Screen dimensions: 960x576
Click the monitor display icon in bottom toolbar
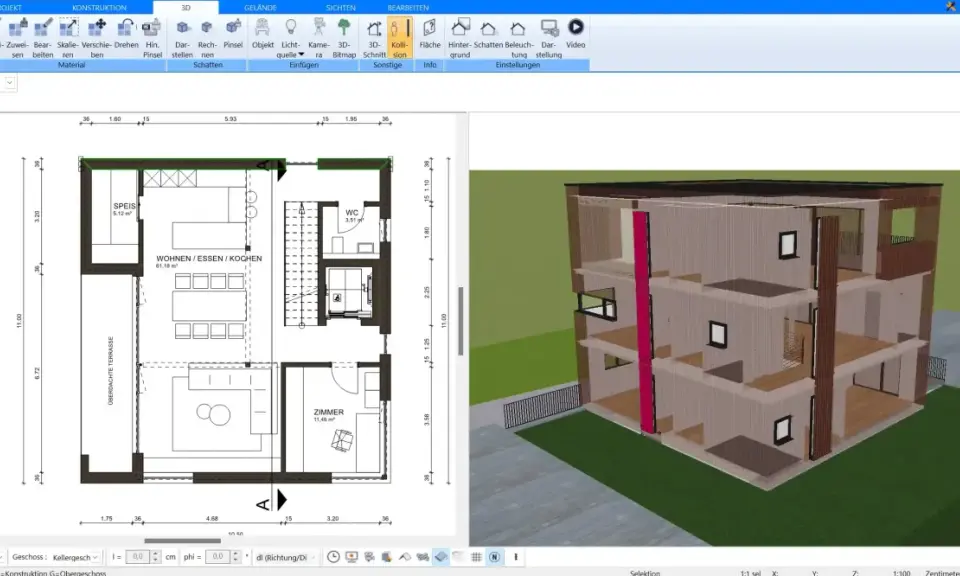coord(351,556)
